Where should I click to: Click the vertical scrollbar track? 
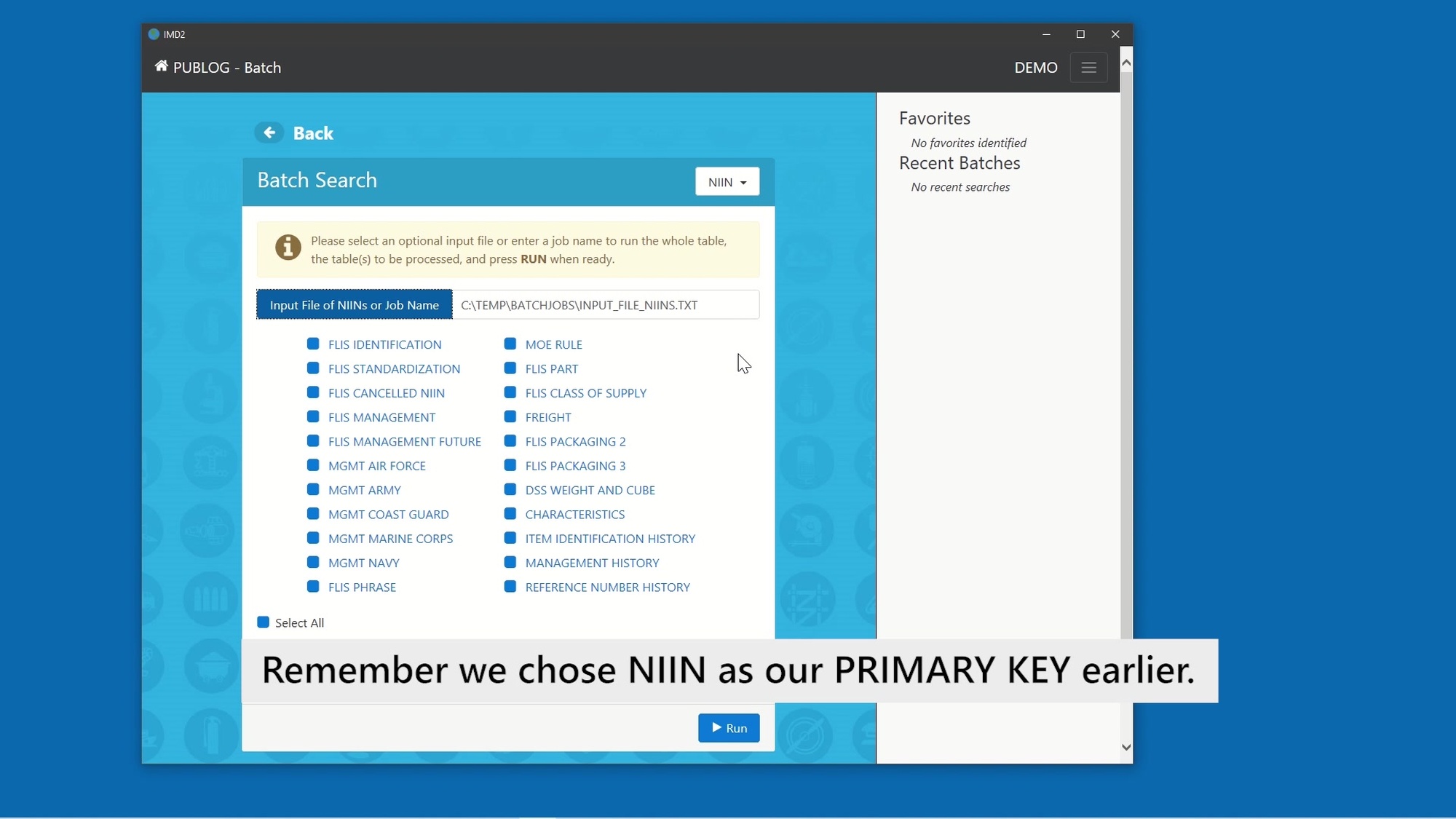1126,364
